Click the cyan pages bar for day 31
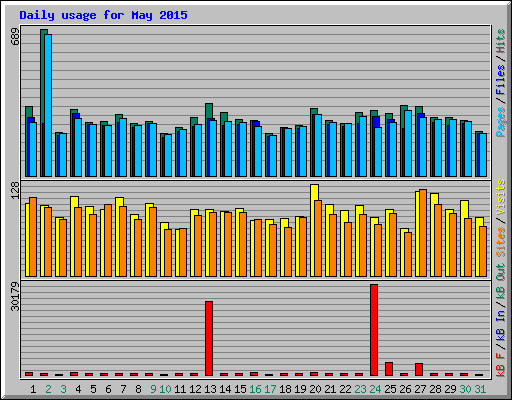512x400 pixels. coord(483,155)
